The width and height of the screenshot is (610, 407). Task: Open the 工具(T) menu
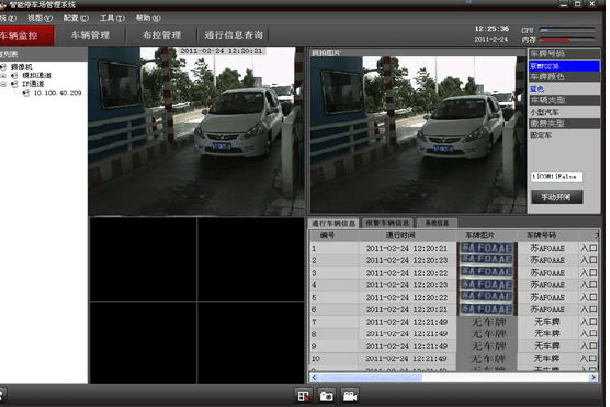coord(112,18)
